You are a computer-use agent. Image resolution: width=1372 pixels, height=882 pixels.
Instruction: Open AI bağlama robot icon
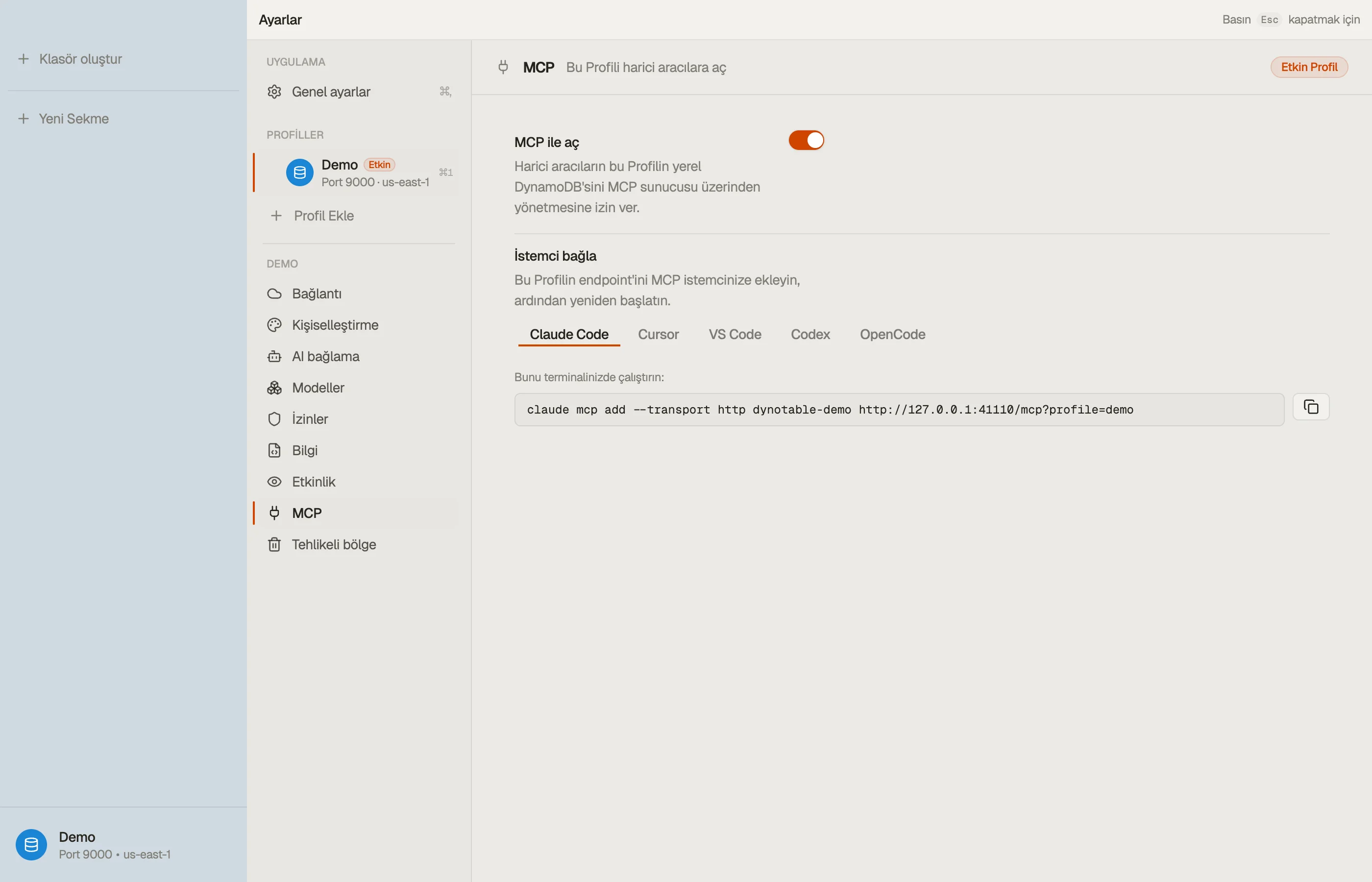(274, 356)
